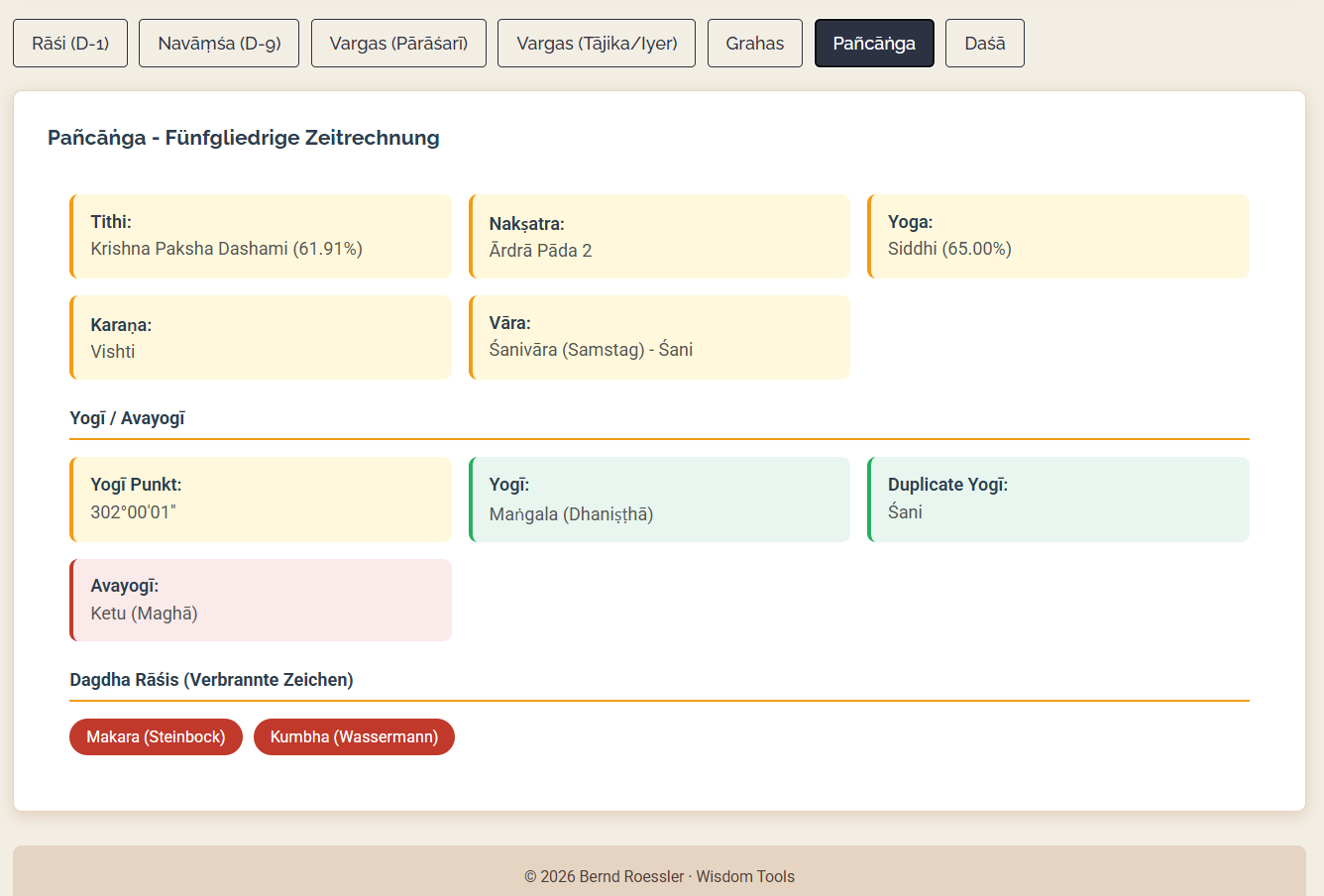Switch to the Daśā tab
The image size is (1324, 896).
985,44
